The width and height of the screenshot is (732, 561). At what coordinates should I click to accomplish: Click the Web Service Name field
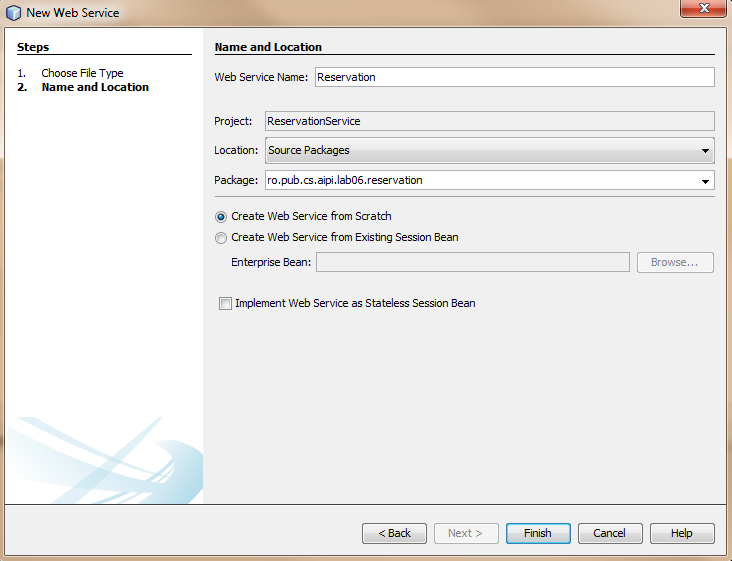point(514,77)
